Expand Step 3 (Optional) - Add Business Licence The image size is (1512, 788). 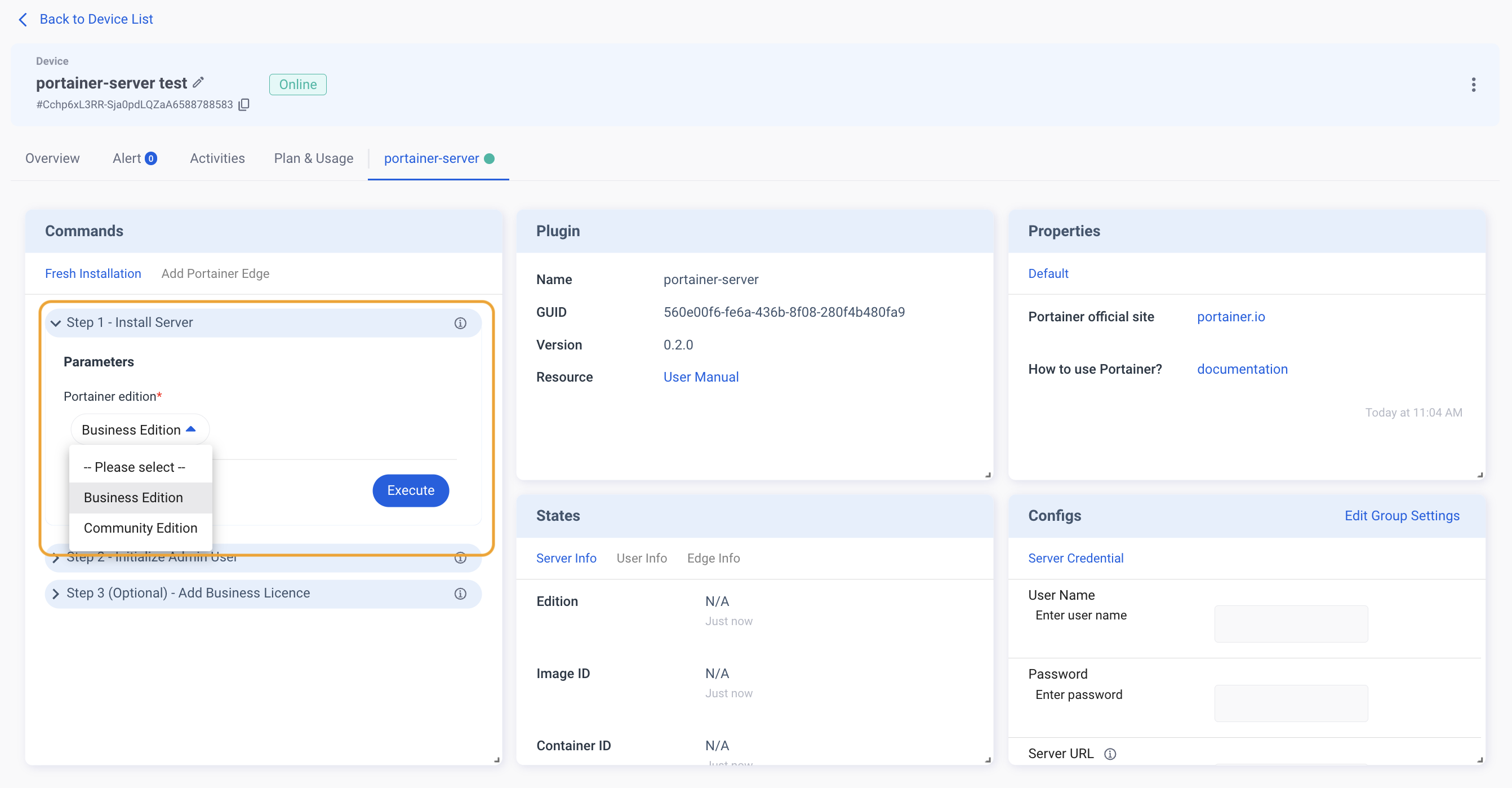coord(263,593)
